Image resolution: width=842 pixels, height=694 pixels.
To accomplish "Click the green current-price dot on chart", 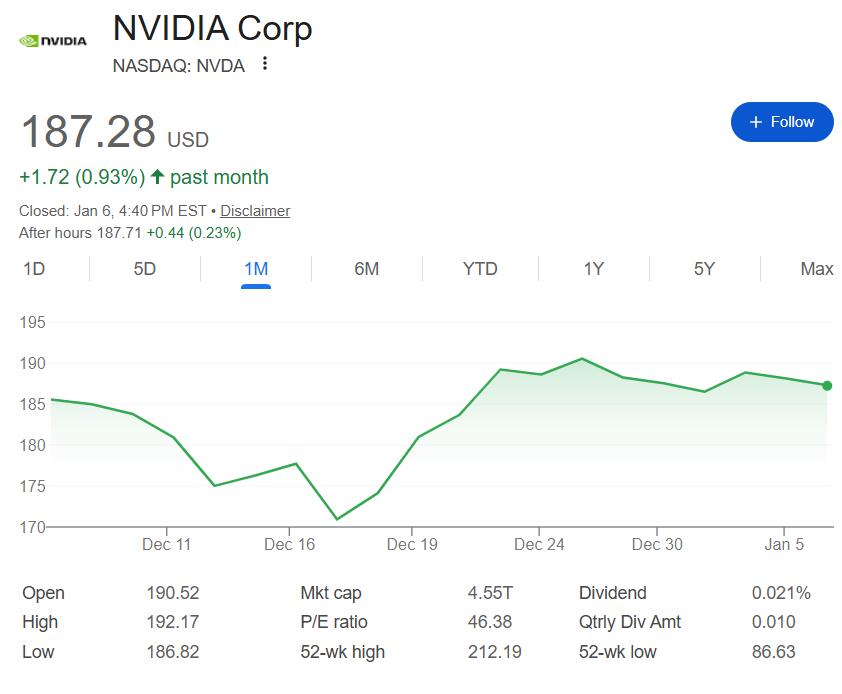I will [827, 386].
